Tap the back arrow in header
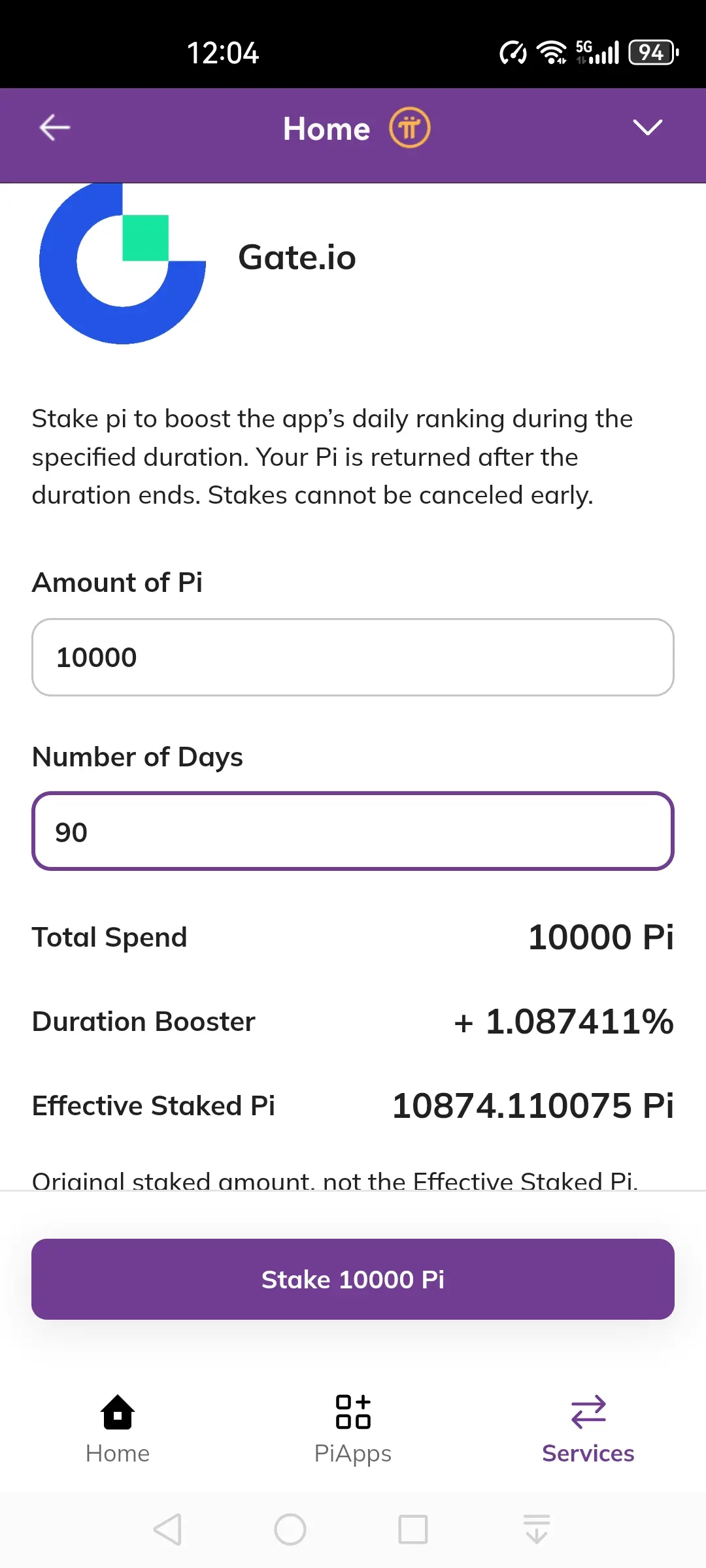The height and width of the screenshot is (1568, 706). pos(55,127)
